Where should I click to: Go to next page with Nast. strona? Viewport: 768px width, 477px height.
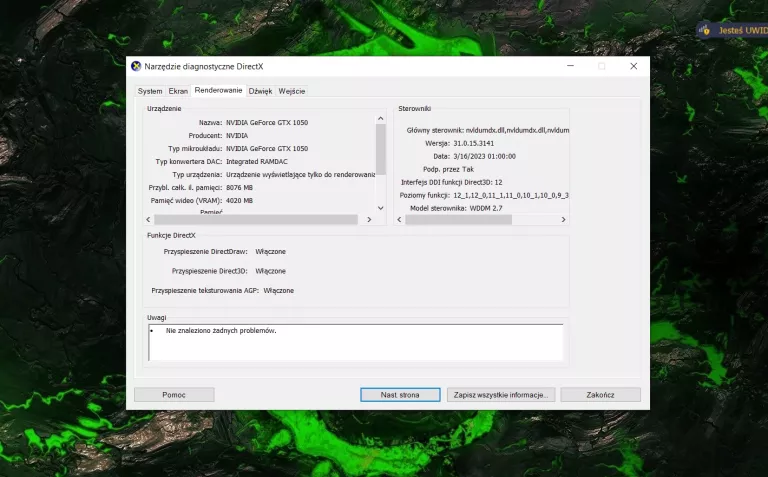[x=400, y=395]
